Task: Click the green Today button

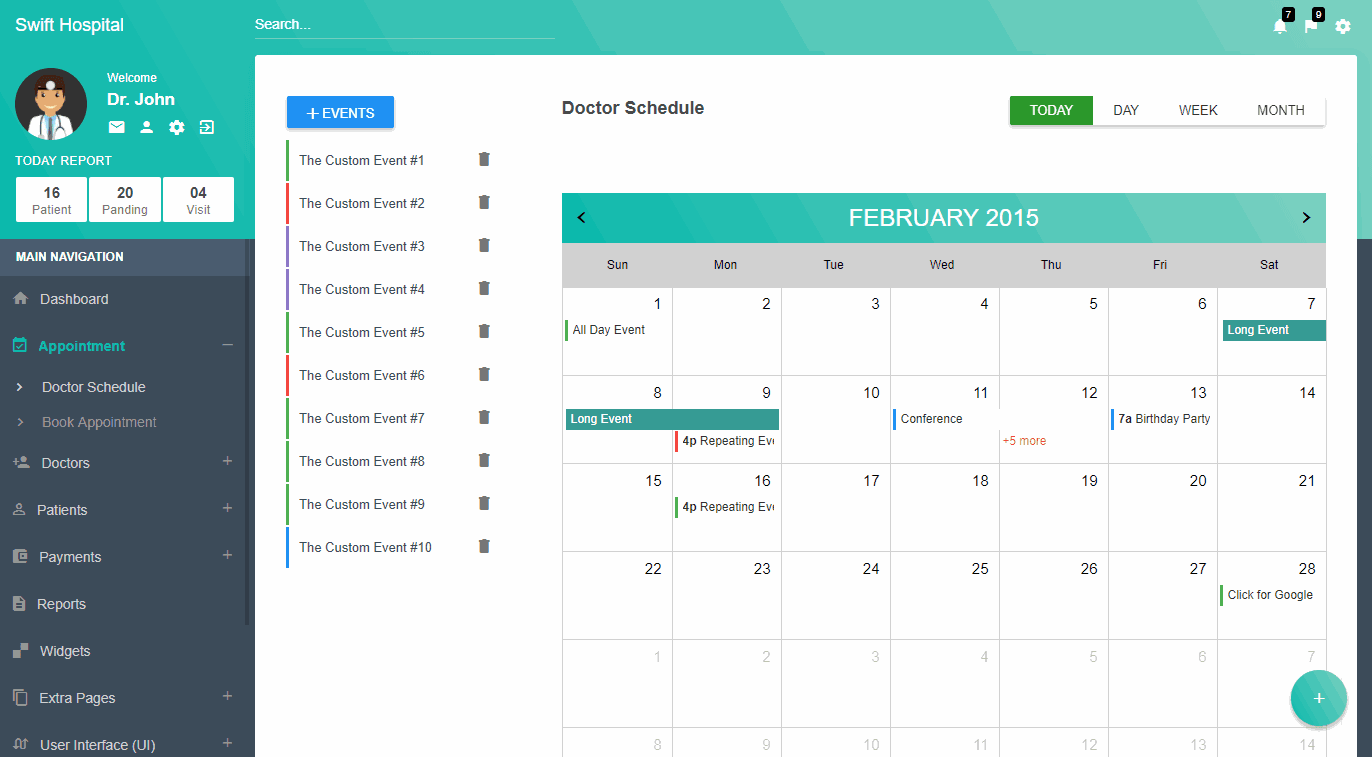Action: (x=1051, y=111)
